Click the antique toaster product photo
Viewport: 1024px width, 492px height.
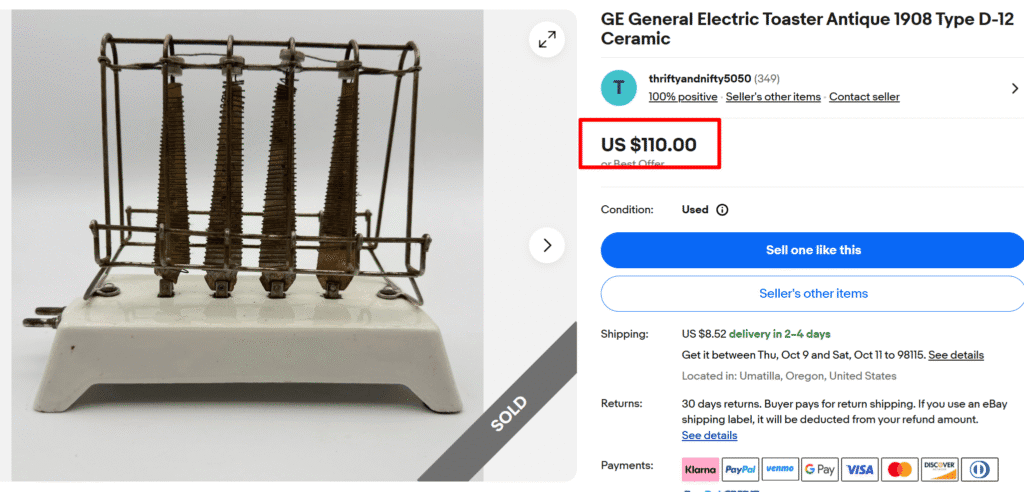point(270,250)
